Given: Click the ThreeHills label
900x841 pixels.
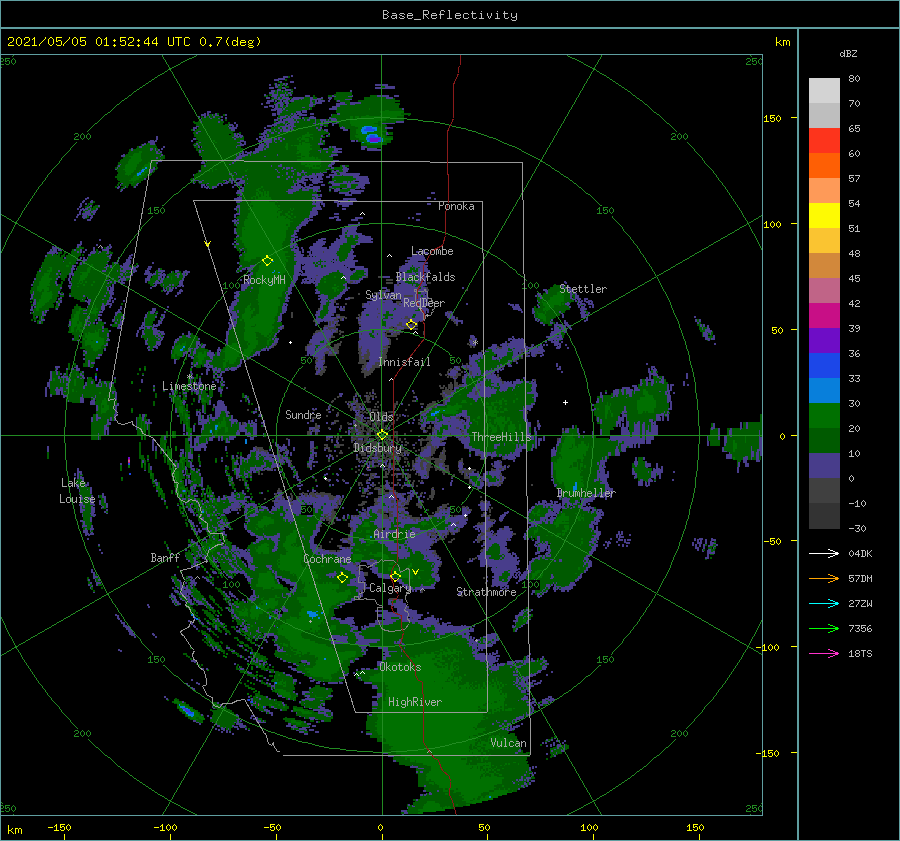Looking at the screenshot, I should pyautogui.click(x=502, y=437).
